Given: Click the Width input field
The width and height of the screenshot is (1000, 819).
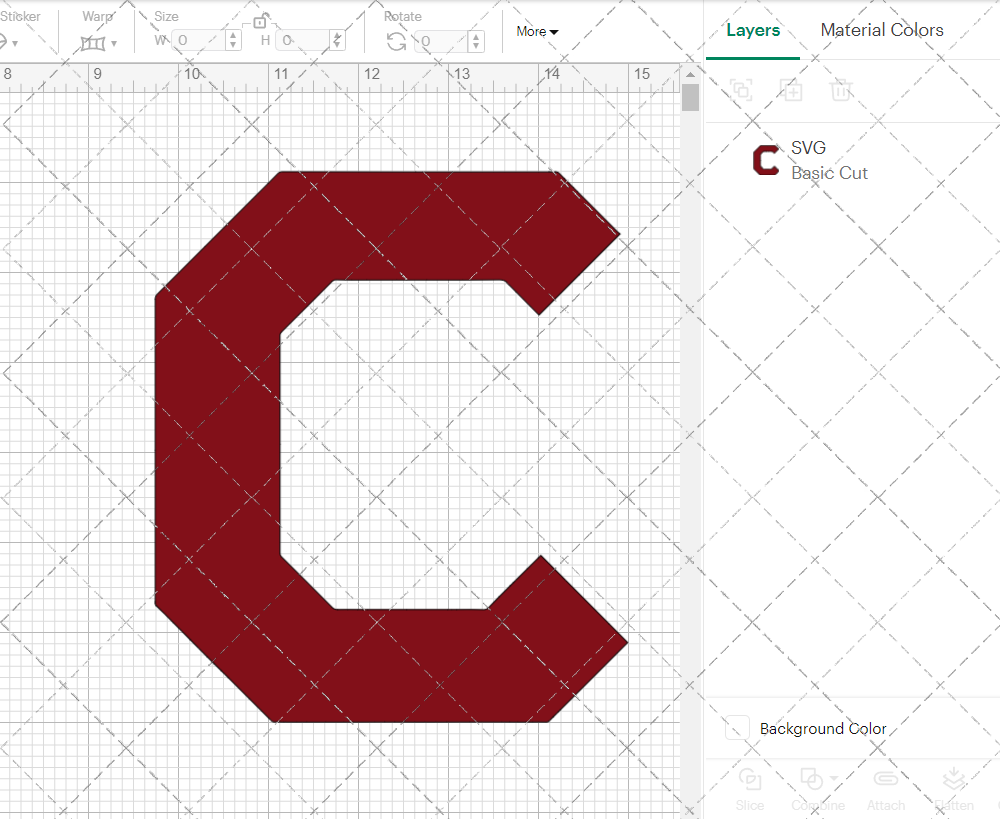Looking at the screenshot, I should click(x=200, y=41).
